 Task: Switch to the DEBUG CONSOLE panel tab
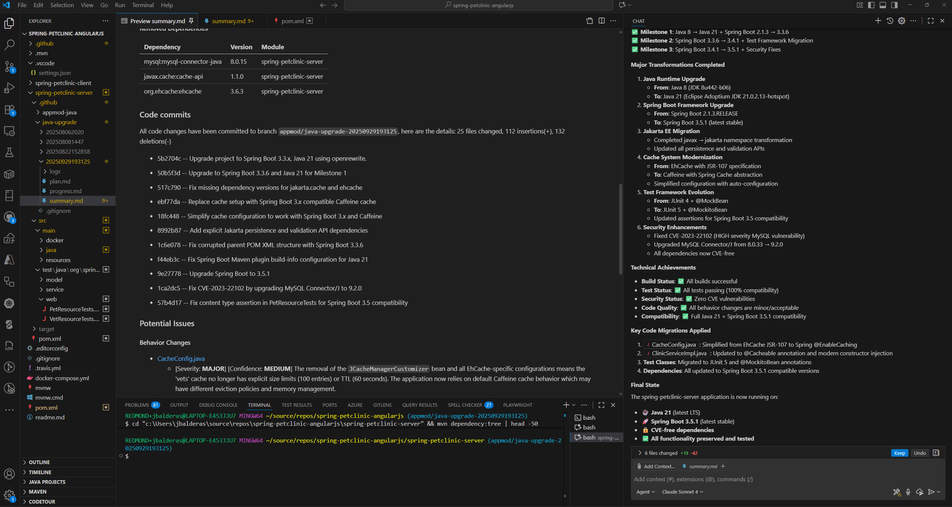(218, 405)
